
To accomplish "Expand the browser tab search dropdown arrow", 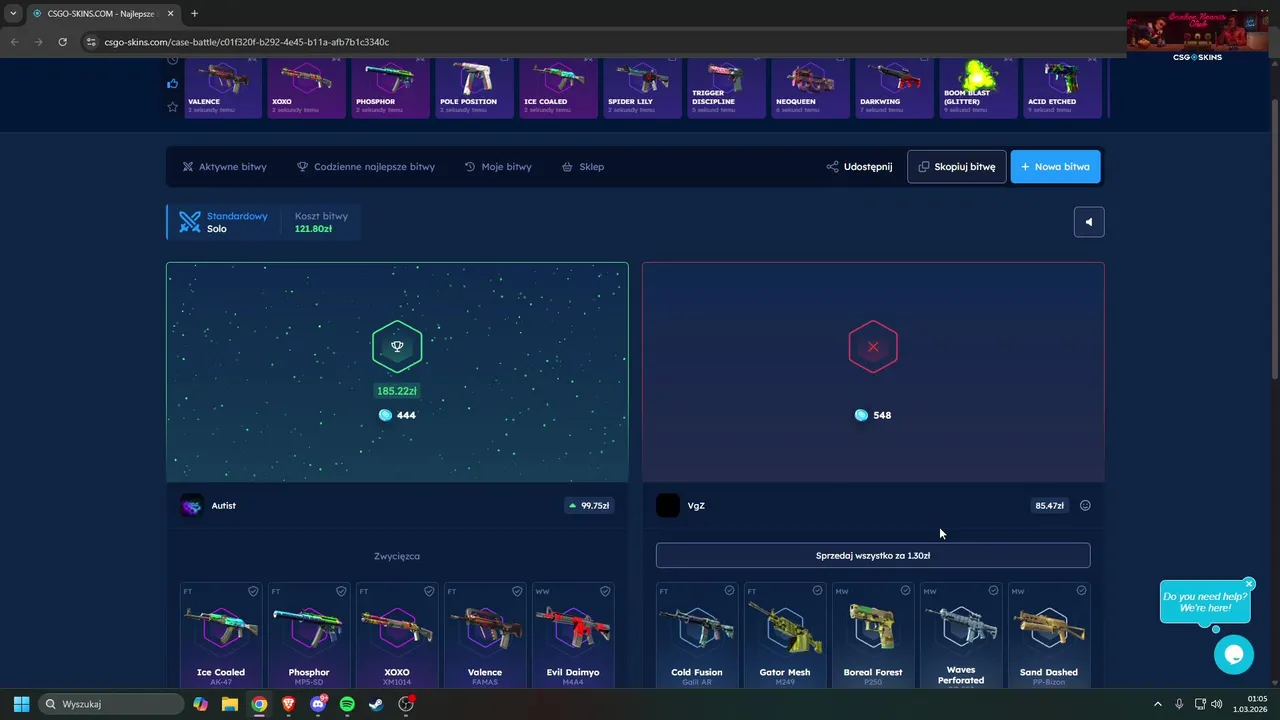I will pos(12,14).
